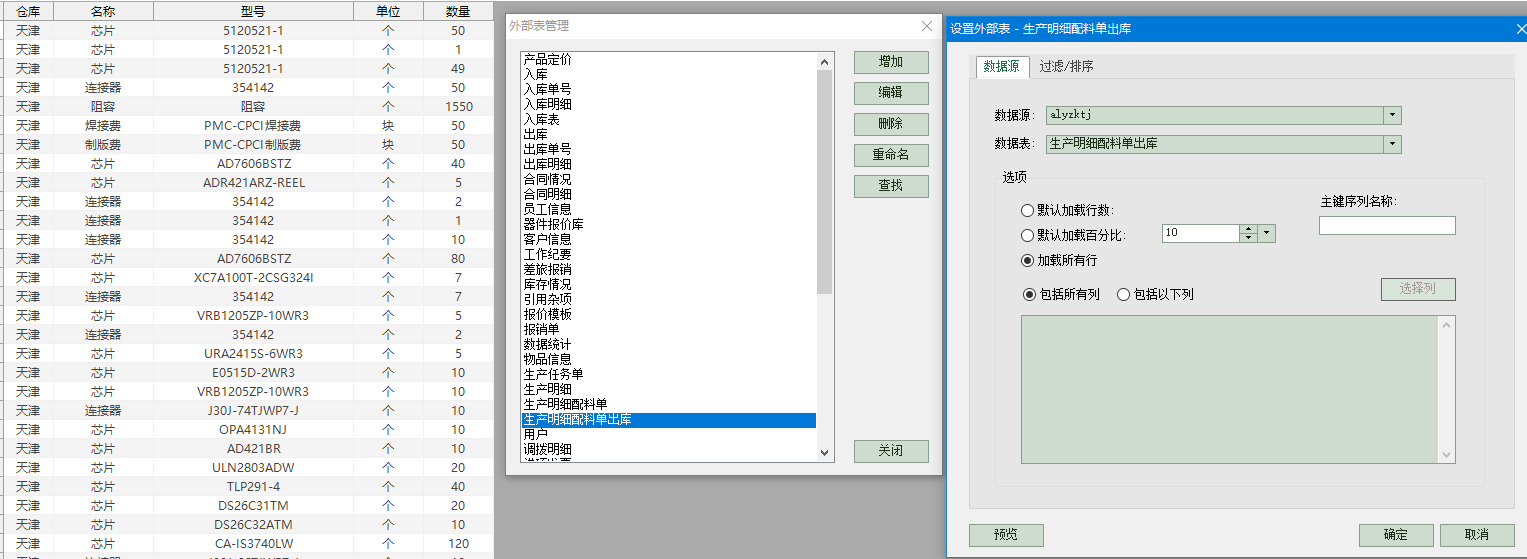This screenshot has width=1527, height=559.
Task: Select 数据统计 in the table list
Action: click(x=668, y=344)
